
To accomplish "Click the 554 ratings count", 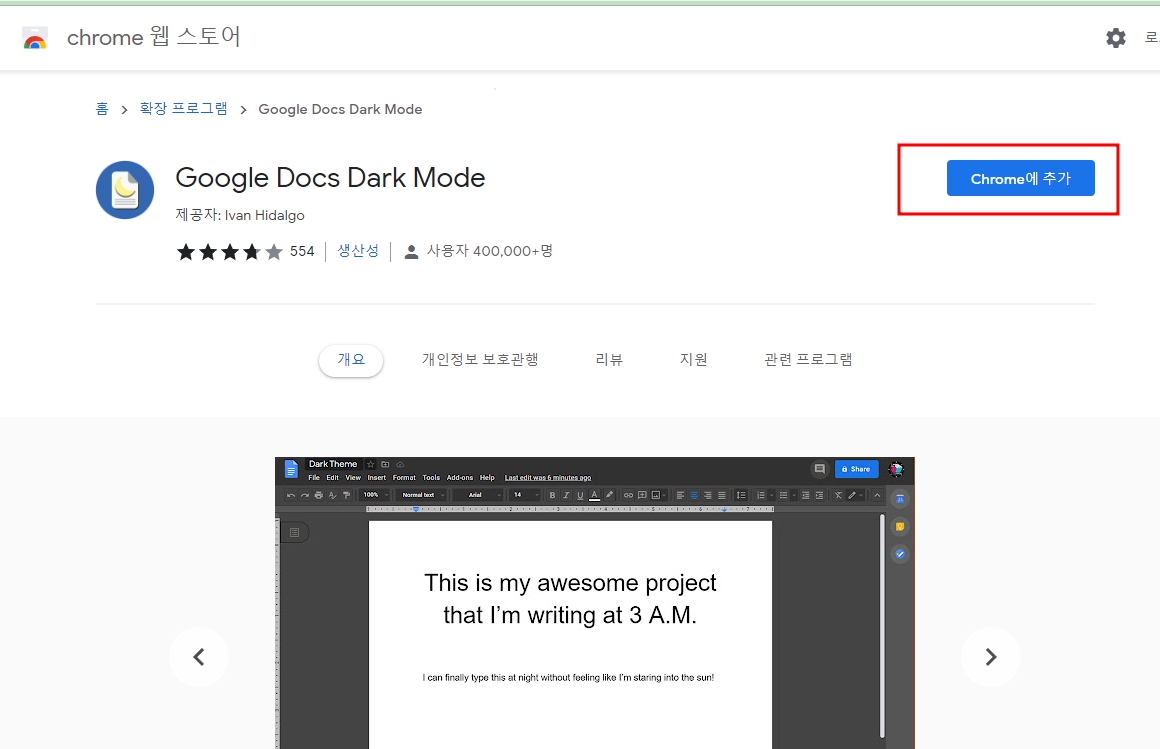I will pyautogui.click(x=302, y=252).
